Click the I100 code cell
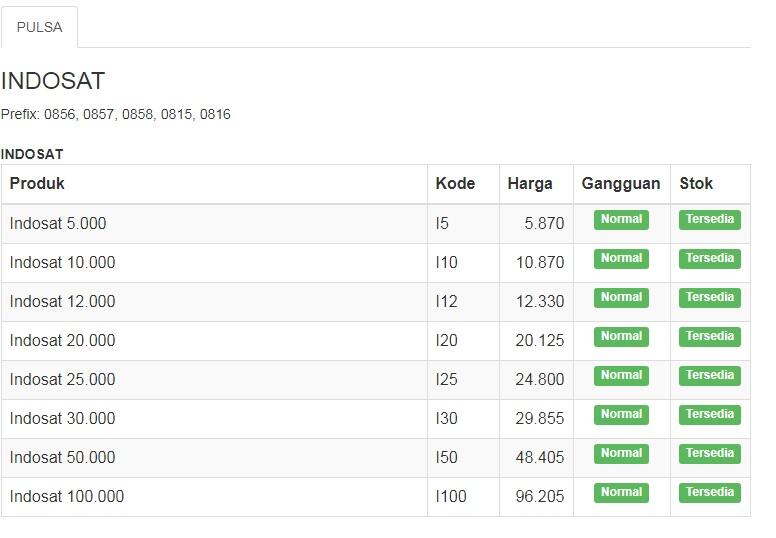776x538 pixels. coord(463,497)
